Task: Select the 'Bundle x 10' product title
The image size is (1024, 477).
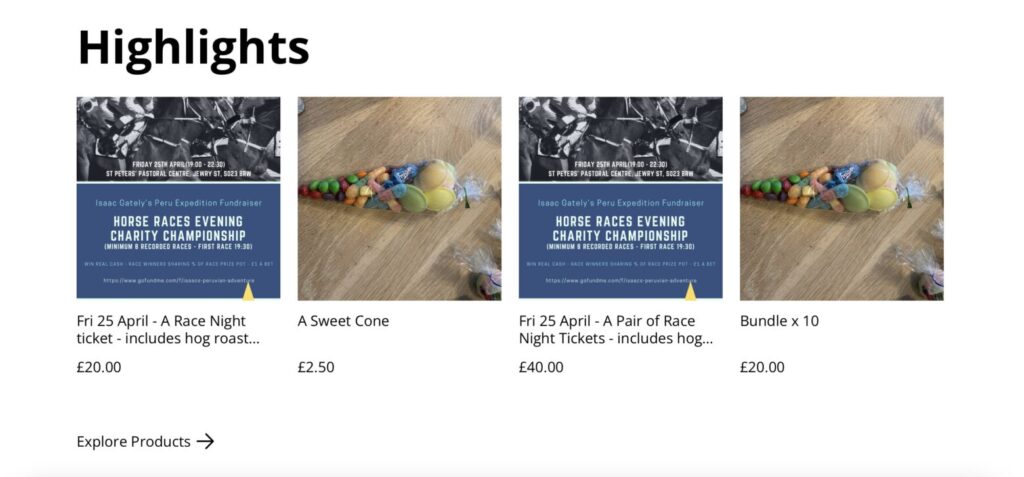Action: coord(779,321)
